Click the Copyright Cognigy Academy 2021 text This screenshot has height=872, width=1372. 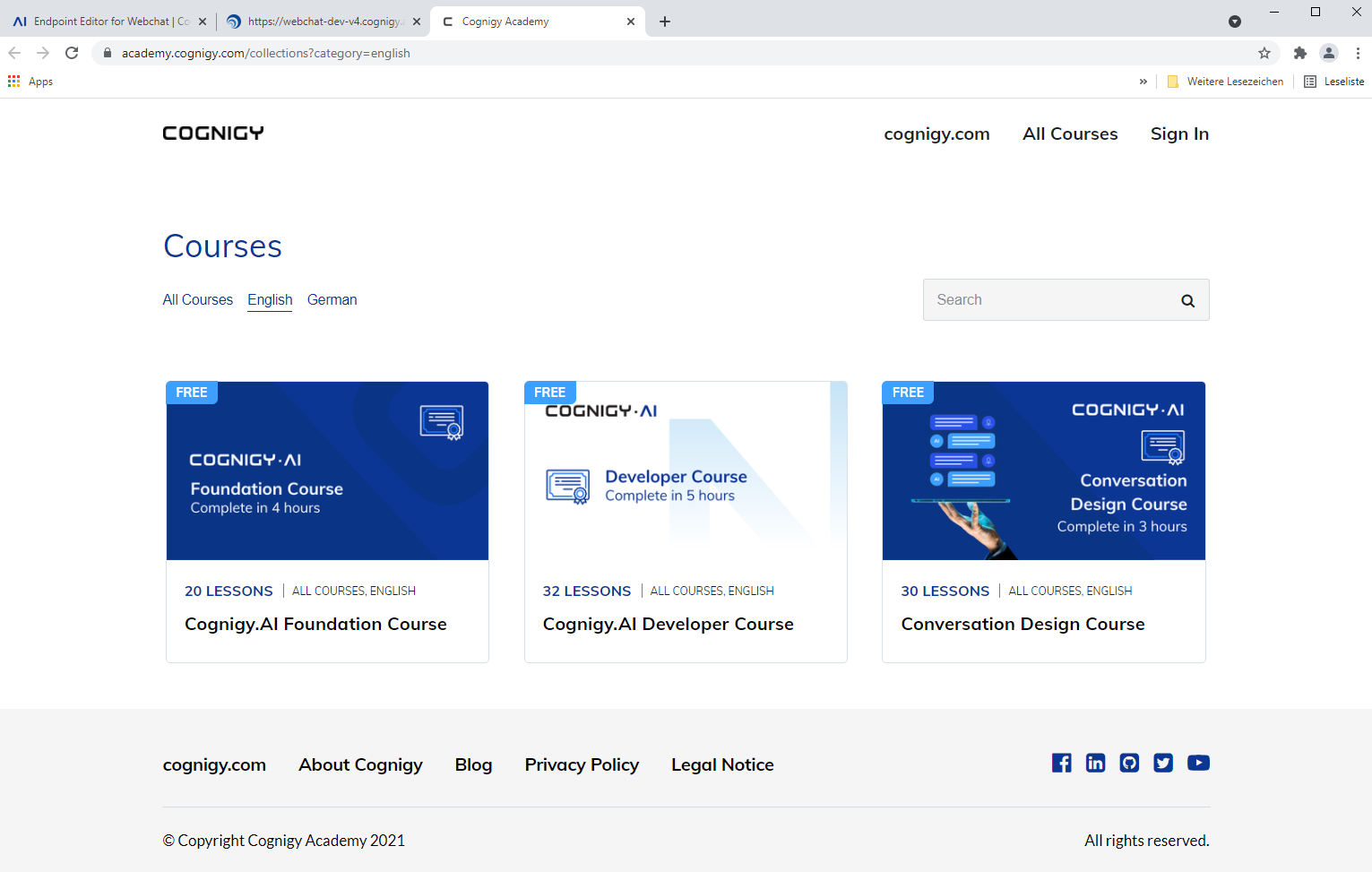[x=283, y=841]
